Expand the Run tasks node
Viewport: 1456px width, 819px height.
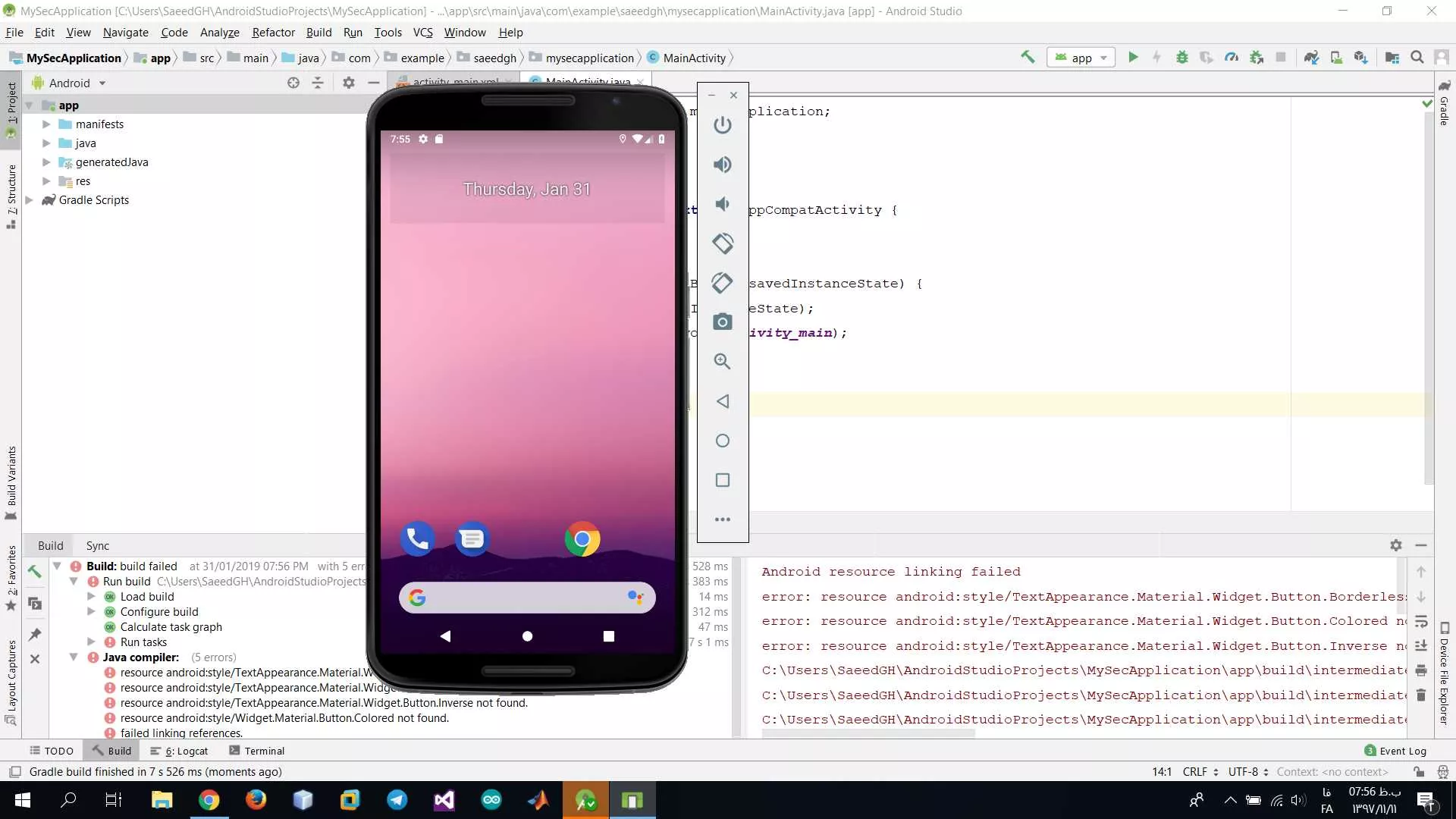[91, 642]
